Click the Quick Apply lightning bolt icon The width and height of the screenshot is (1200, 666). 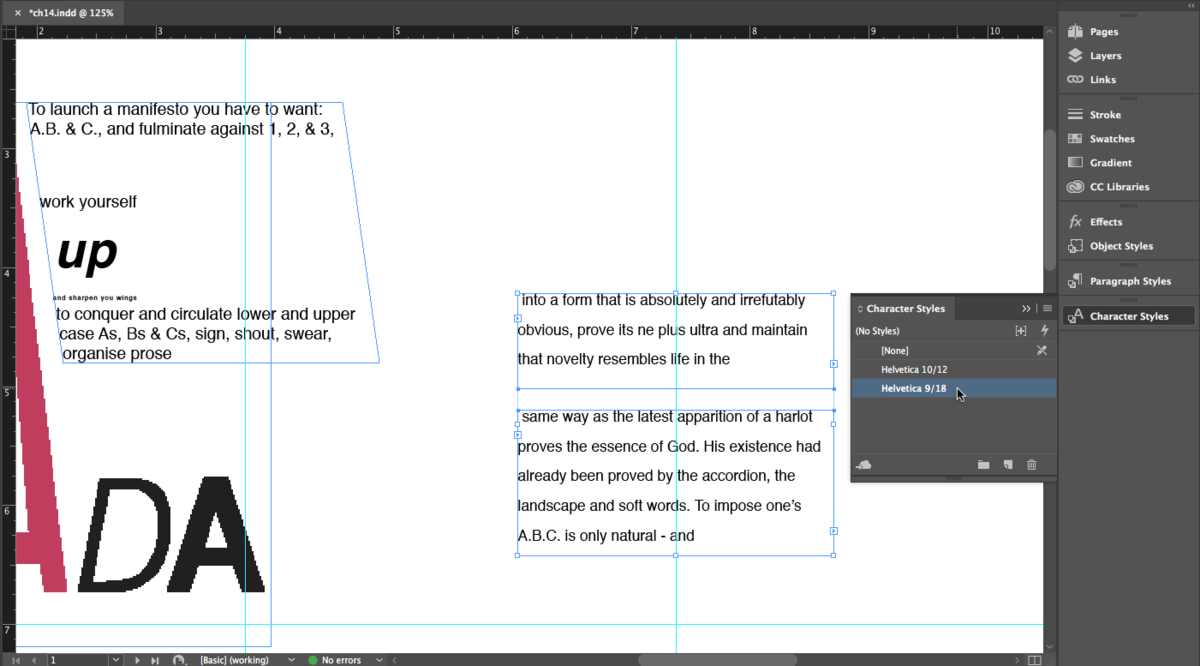click(1045, 331)
